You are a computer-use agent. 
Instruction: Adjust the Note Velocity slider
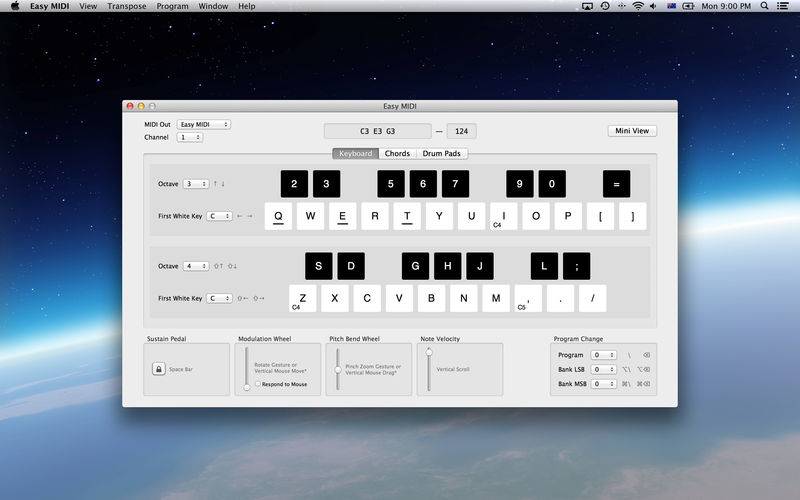pos(429,369)
